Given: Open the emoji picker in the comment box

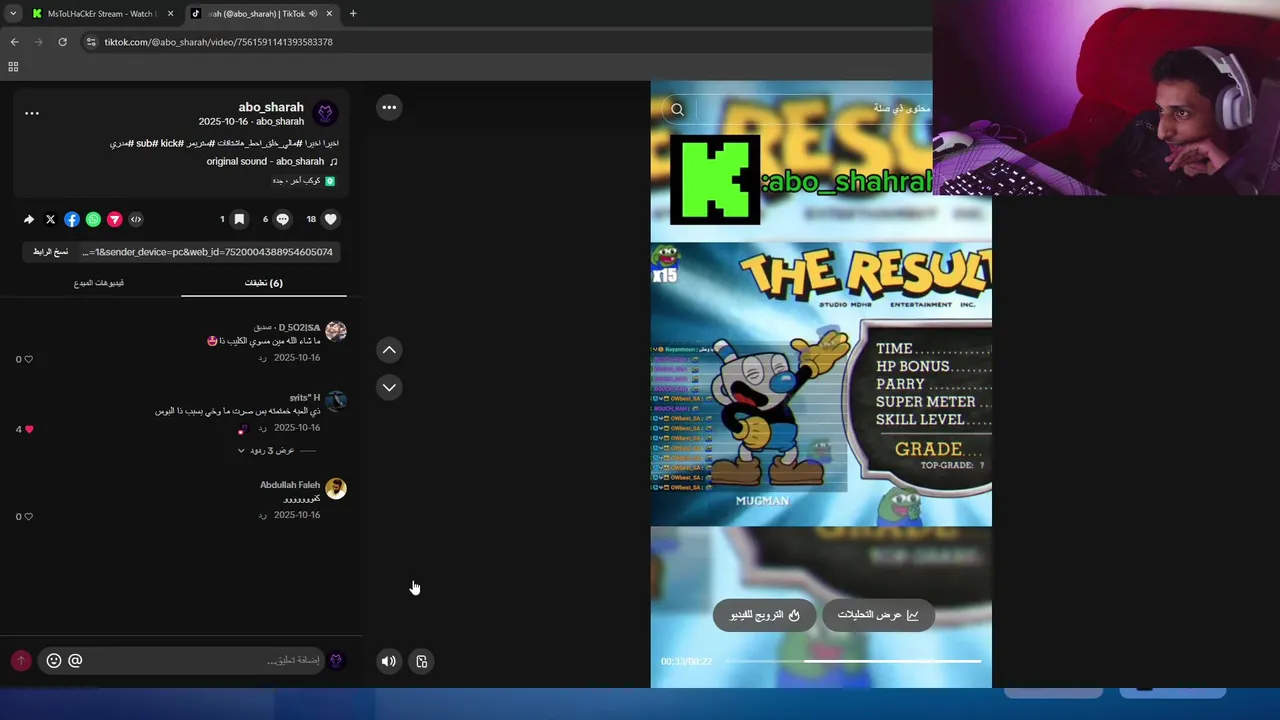Looking at the screenshot, I should (x=54, y=661).
